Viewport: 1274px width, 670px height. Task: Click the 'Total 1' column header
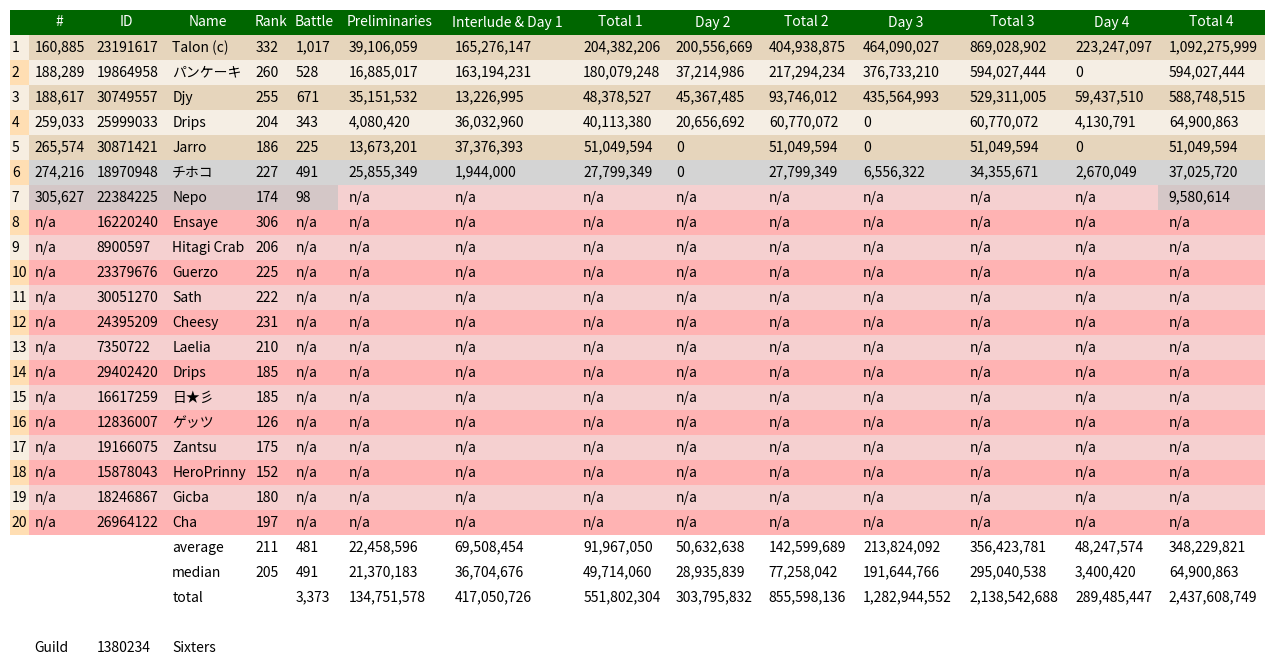(620, 21)
